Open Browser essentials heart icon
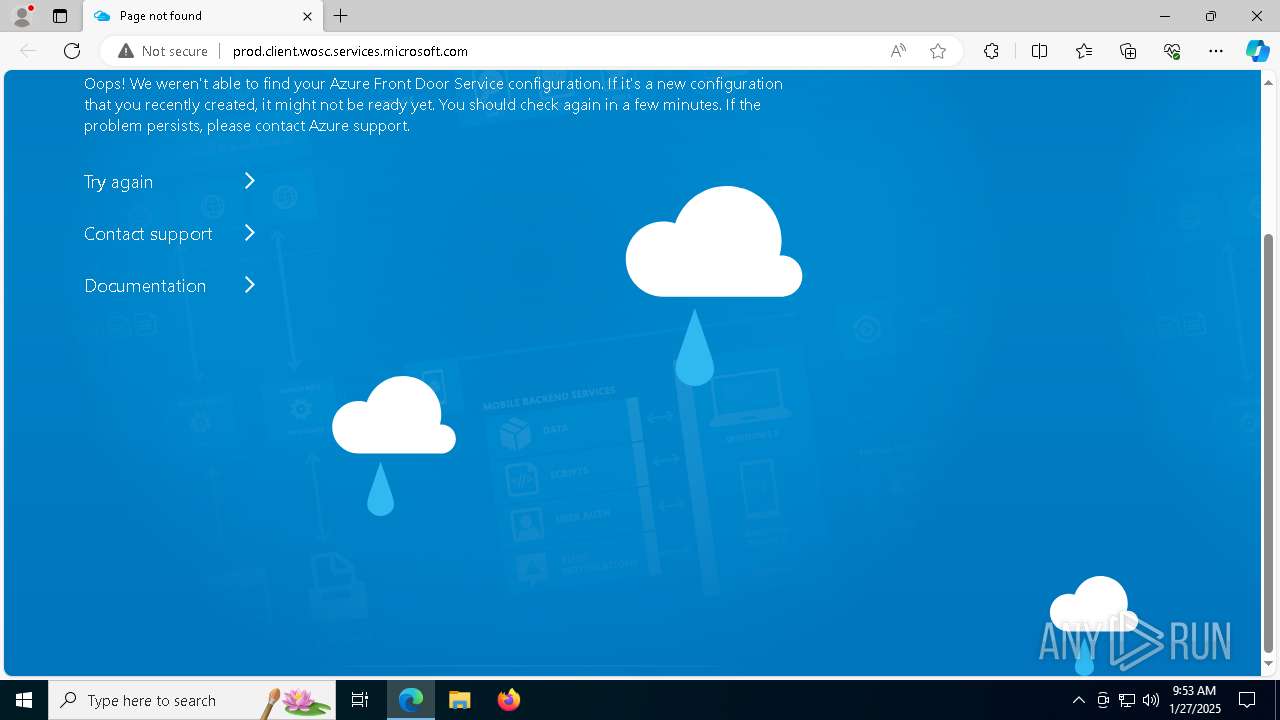 point(1172,51)
